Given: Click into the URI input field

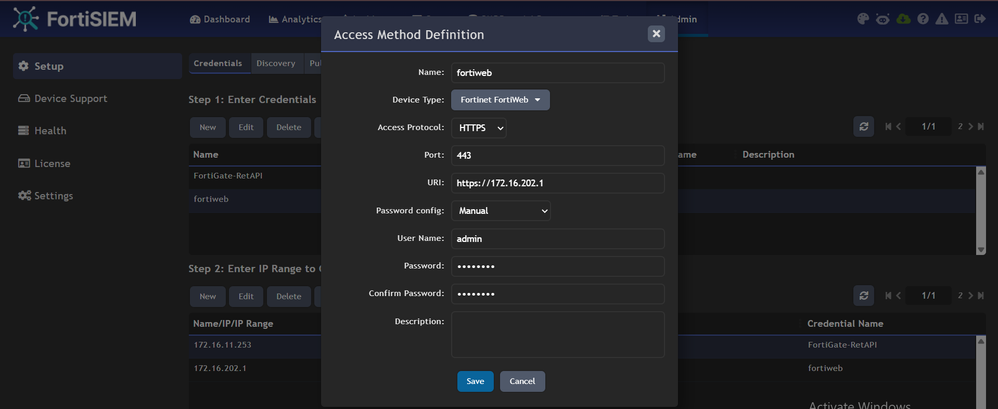Looking at the screenshot, I should 557,183.
